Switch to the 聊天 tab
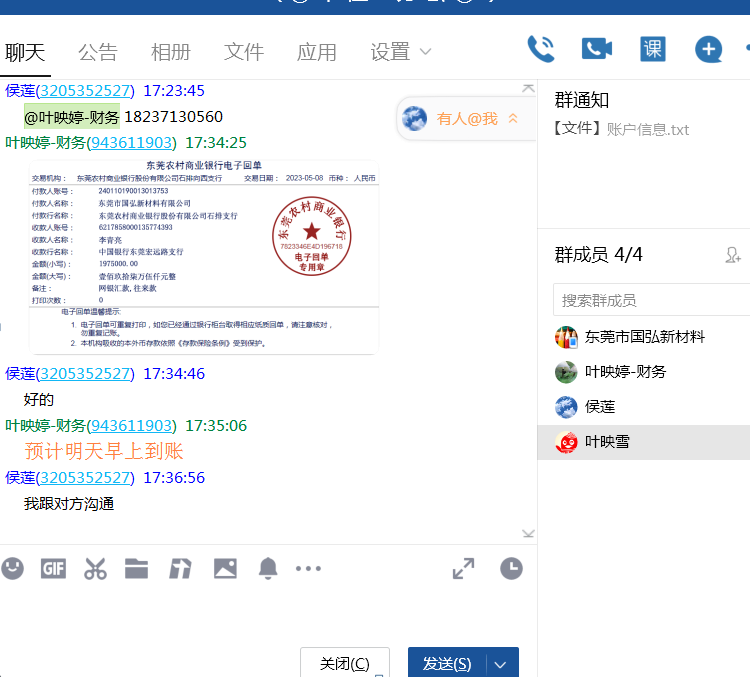 click(25, 52)
